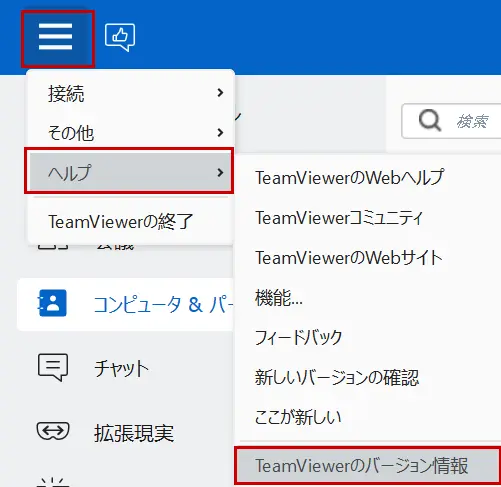Open the hamburger main menu icon
This screenshot has width=501, height=487.
(56, 36)
